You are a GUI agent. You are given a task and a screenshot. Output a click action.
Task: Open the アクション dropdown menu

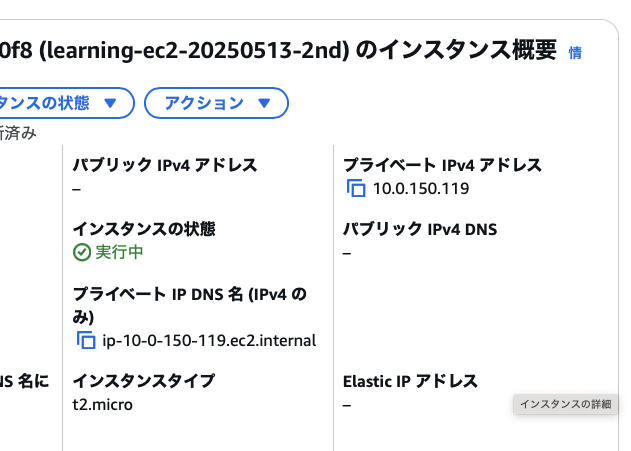[x=216, y=103]
